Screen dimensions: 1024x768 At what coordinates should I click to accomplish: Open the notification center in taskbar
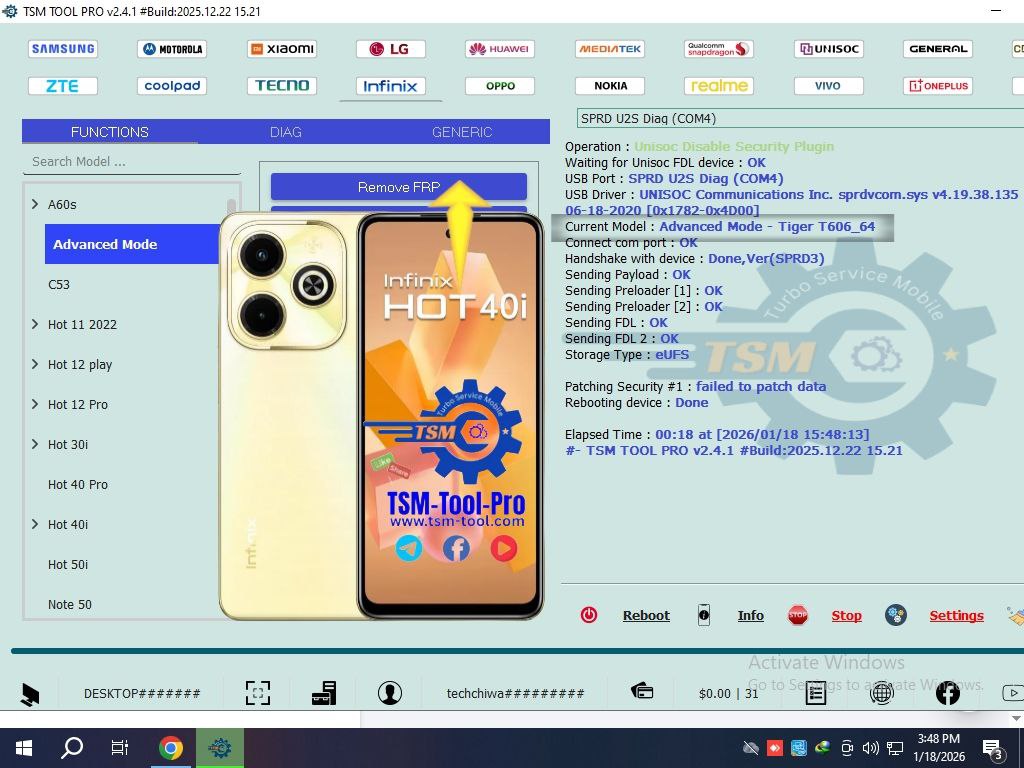[x=993, y=749]
